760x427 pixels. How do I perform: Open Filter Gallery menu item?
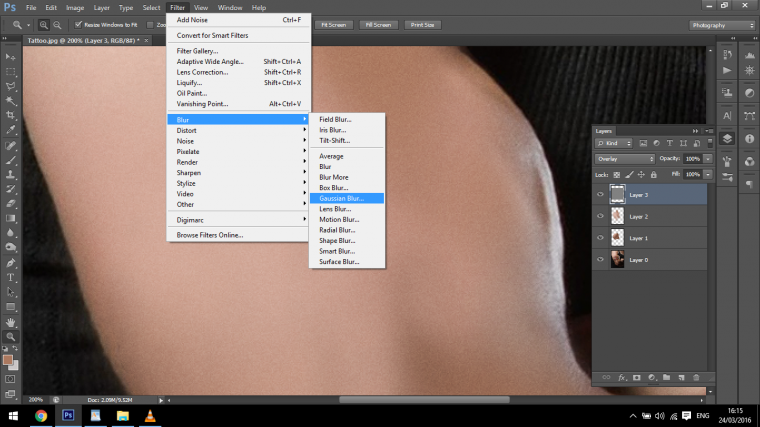click(x=238, y=51)
